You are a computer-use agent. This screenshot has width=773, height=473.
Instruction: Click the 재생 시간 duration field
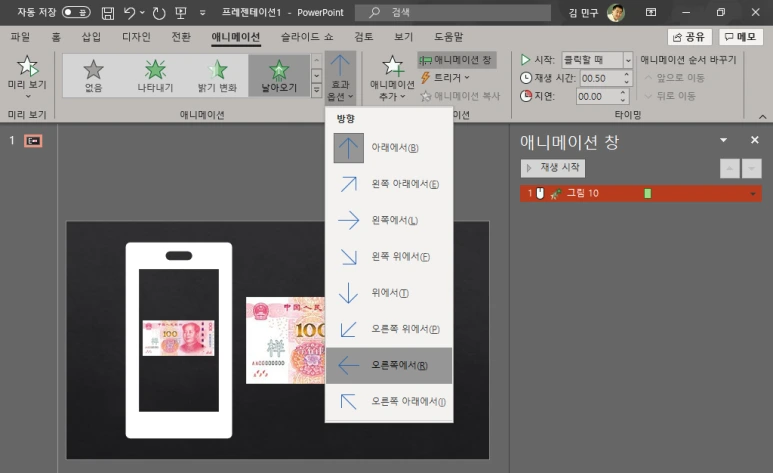(x=601, y=78)
